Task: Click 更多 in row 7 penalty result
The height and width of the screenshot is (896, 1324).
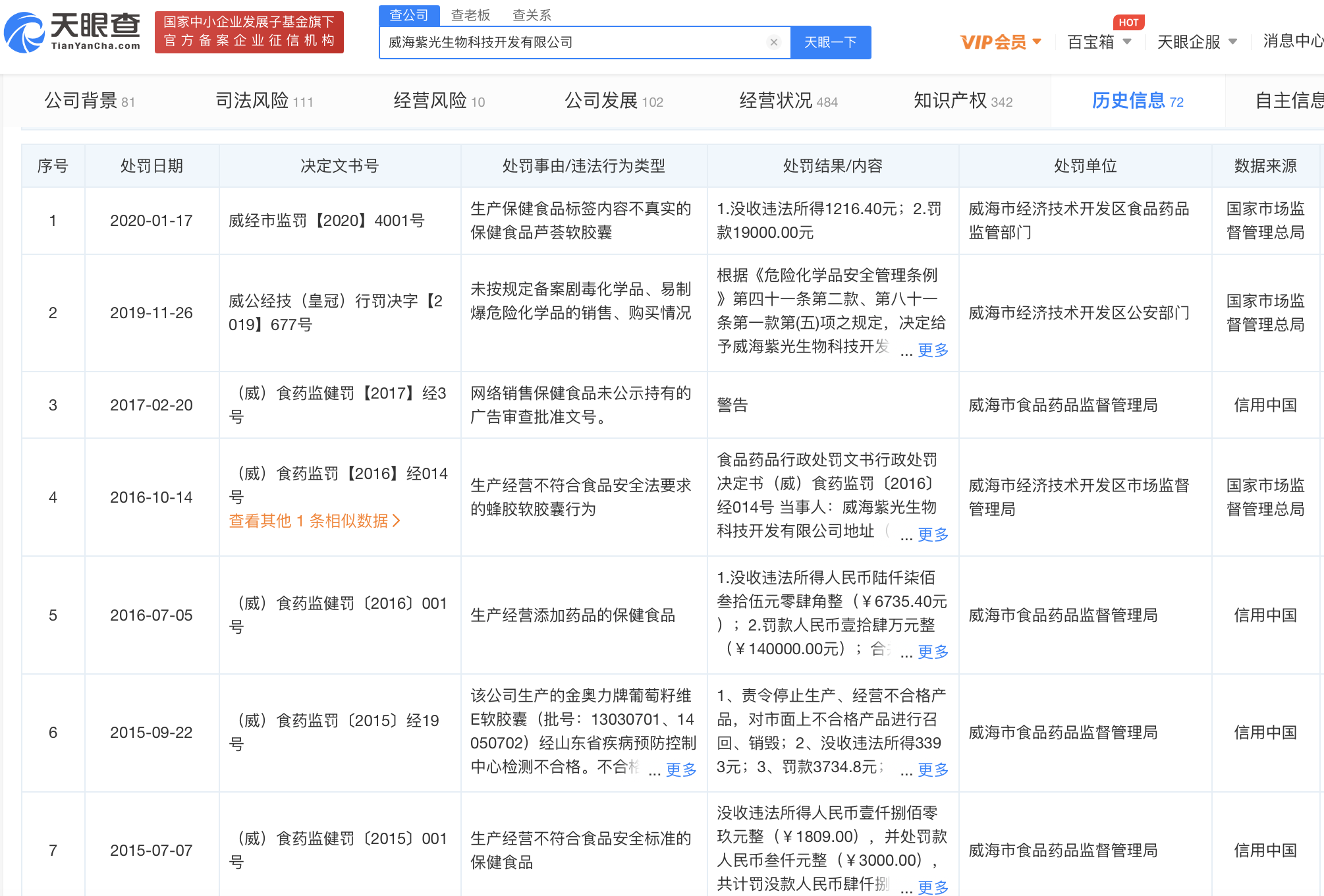Action: point(933,887)
